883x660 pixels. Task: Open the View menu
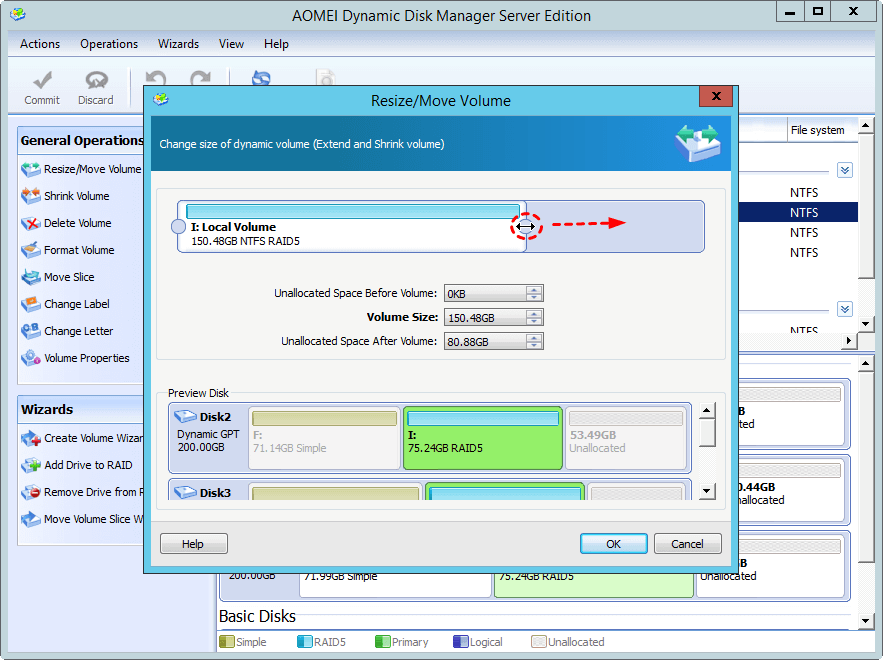(231, 44)
